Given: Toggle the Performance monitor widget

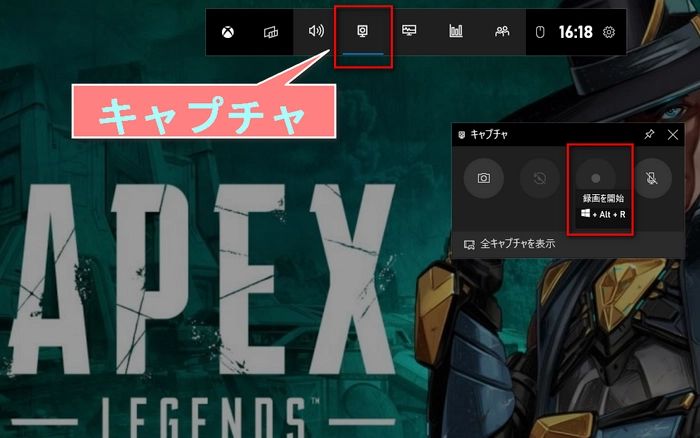Looking at the screenshot, I should click(x=409, y=31).
